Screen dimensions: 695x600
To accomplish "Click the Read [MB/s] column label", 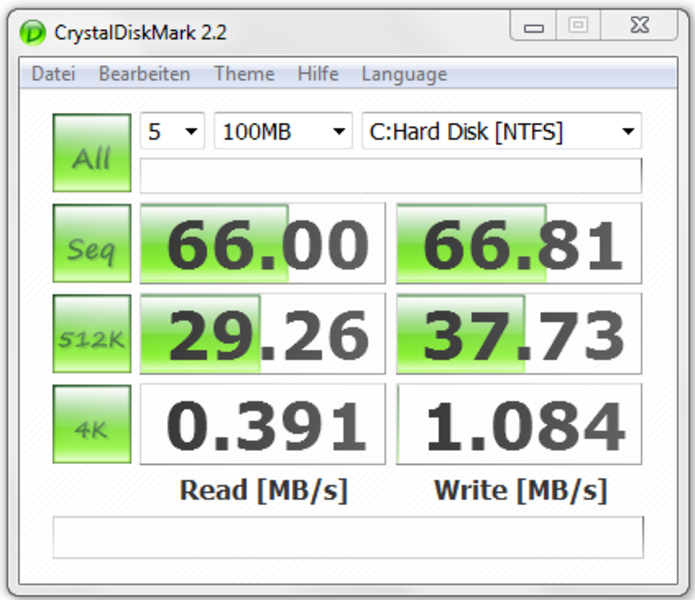I will coord(263,491).
